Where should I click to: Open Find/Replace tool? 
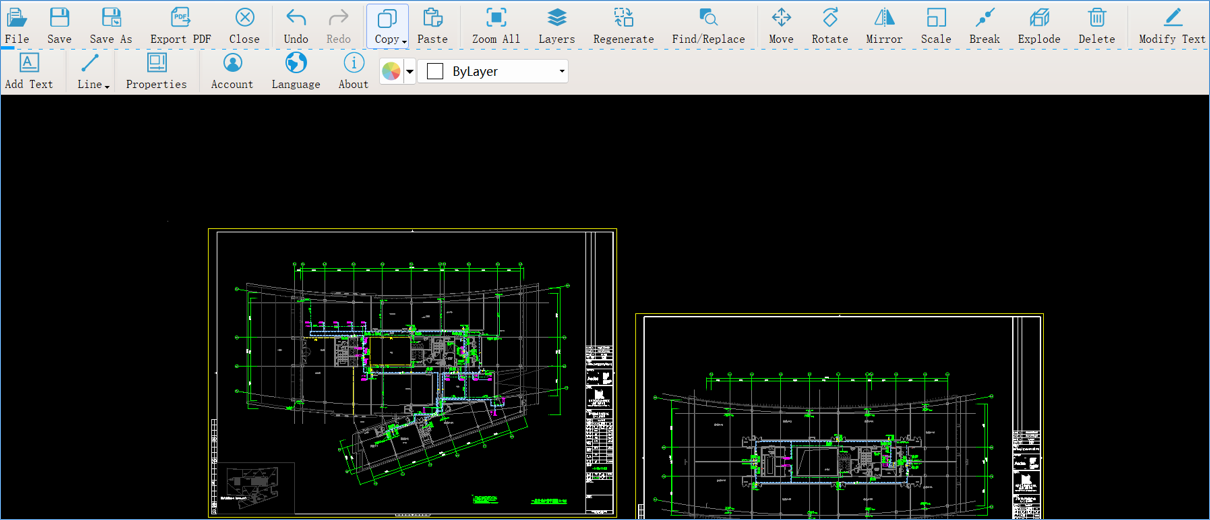click(x=708, y=26)
